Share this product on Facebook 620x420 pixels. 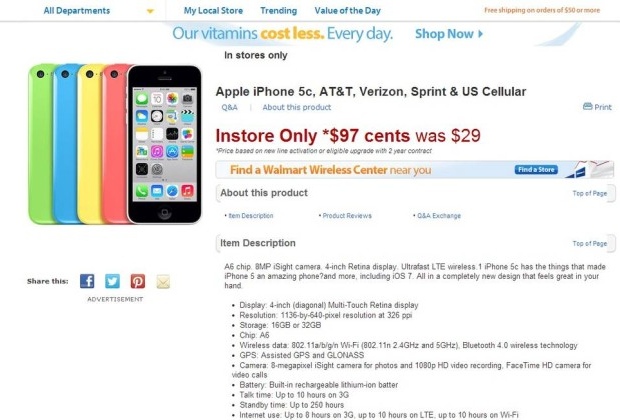tap(87, 281)
